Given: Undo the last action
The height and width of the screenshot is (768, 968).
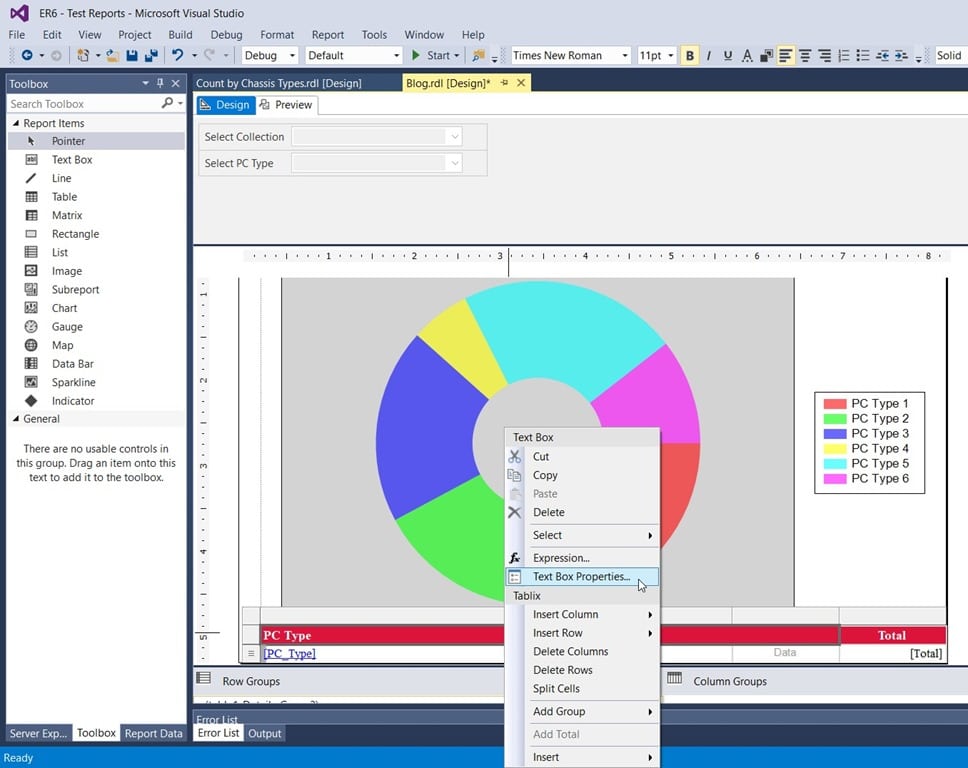Looking at the screenshot, I should coord(178,56).
